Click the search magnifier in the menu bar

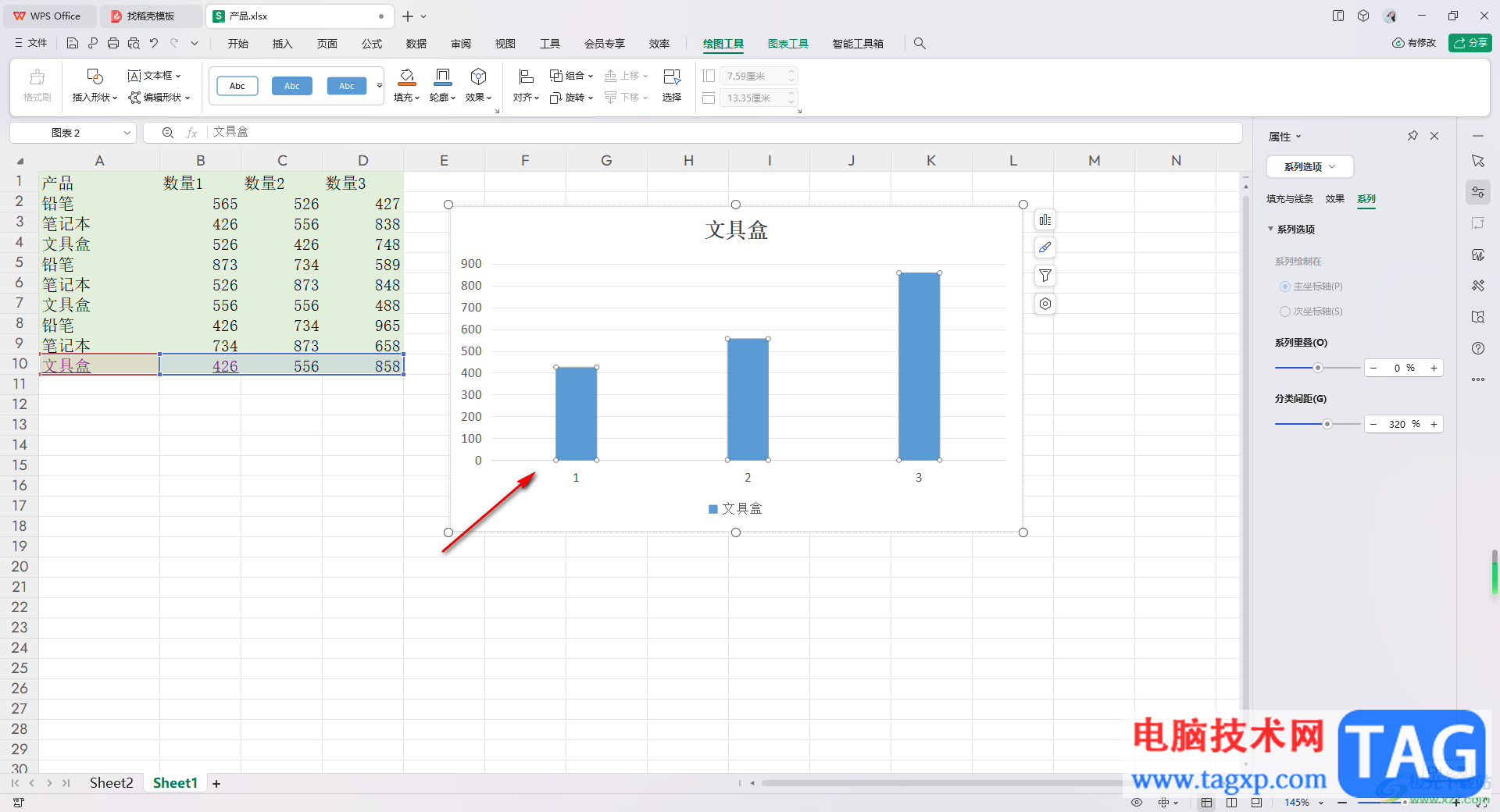point(920,44)
